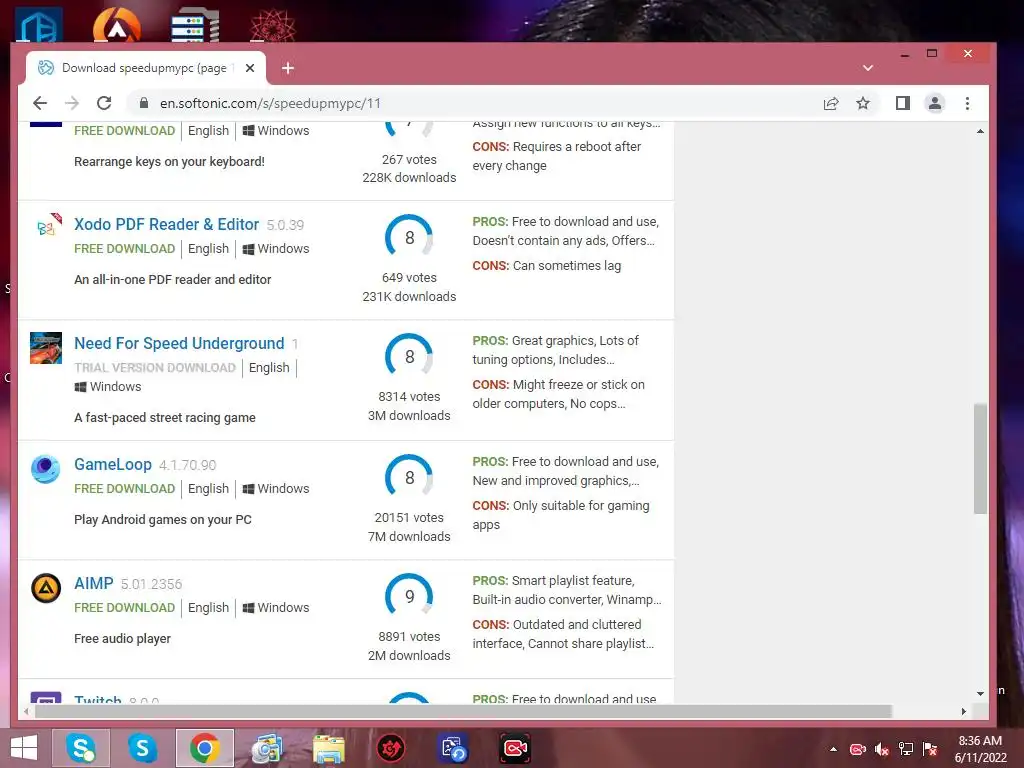Click FREE DOWNLOAD under GameLoop
This screenshot has height=768, width=1024.
[125, 488]
